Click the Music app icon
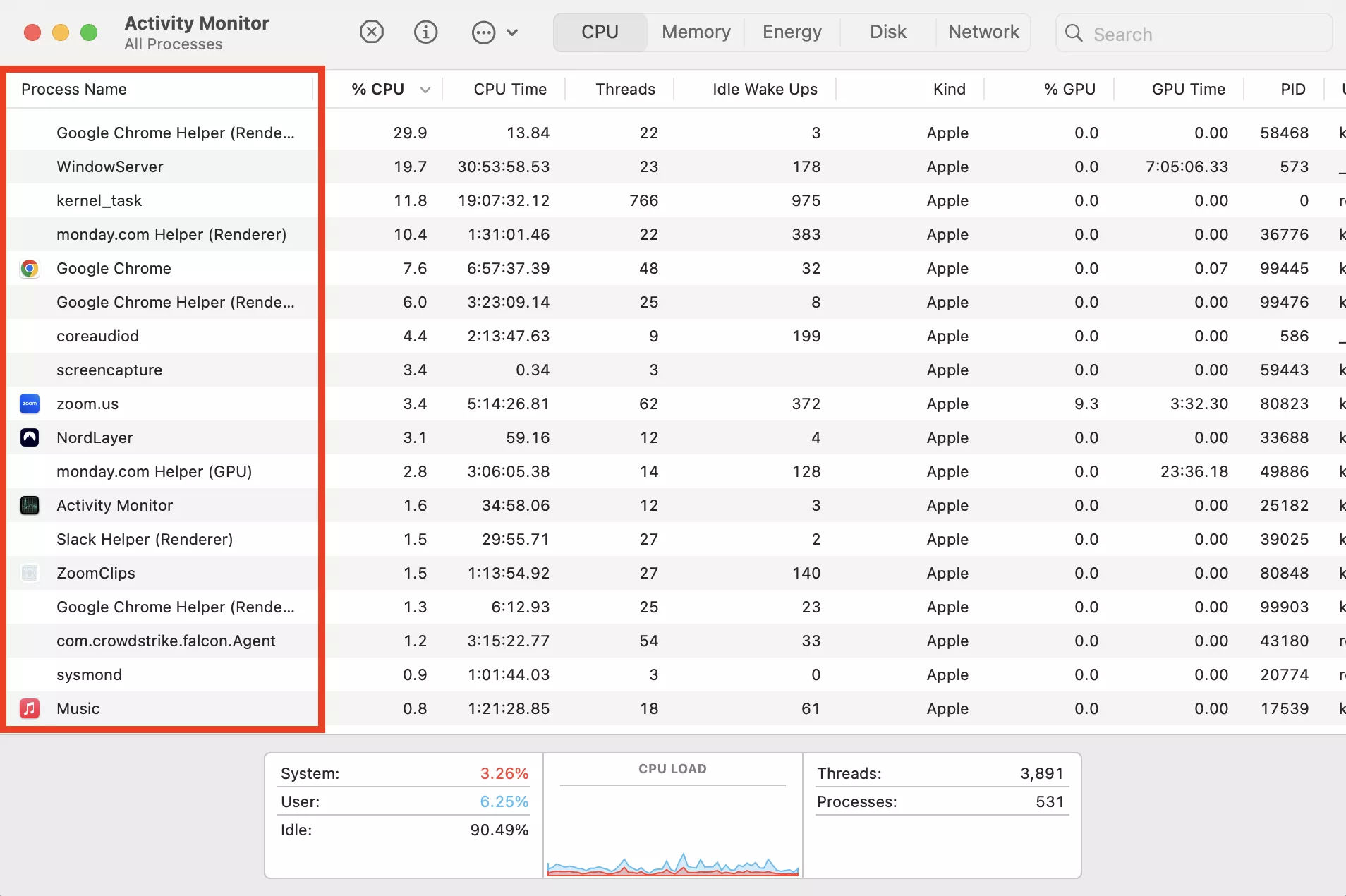 point(29,708)
